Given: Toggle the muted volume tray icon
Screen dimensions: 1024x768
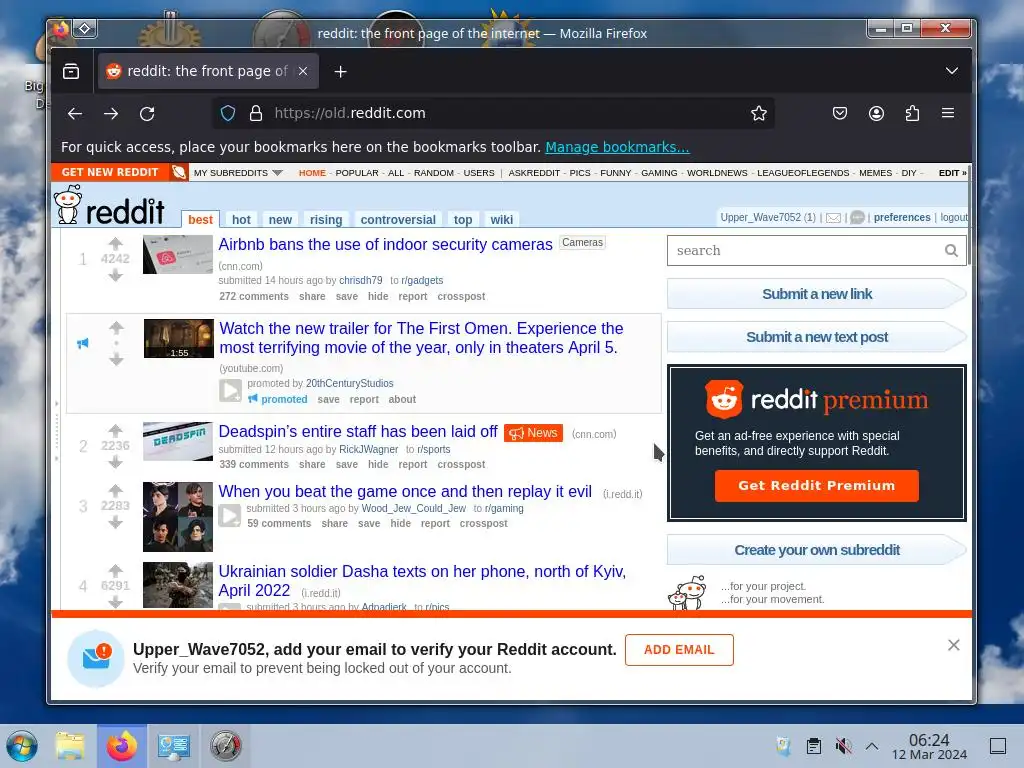Looking at the screenshot, I should tap(843, 746).
